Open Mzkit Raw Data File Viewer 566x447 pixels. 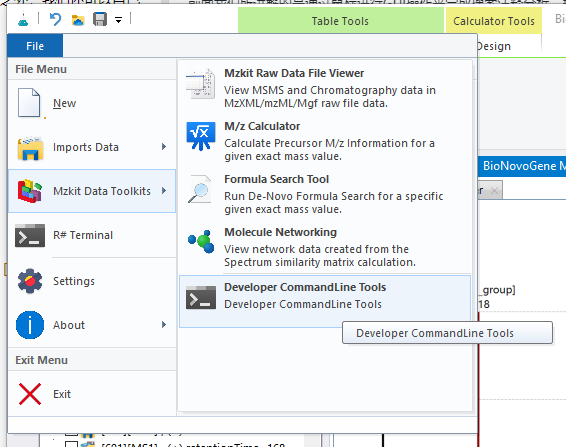(x=325, y=88)
